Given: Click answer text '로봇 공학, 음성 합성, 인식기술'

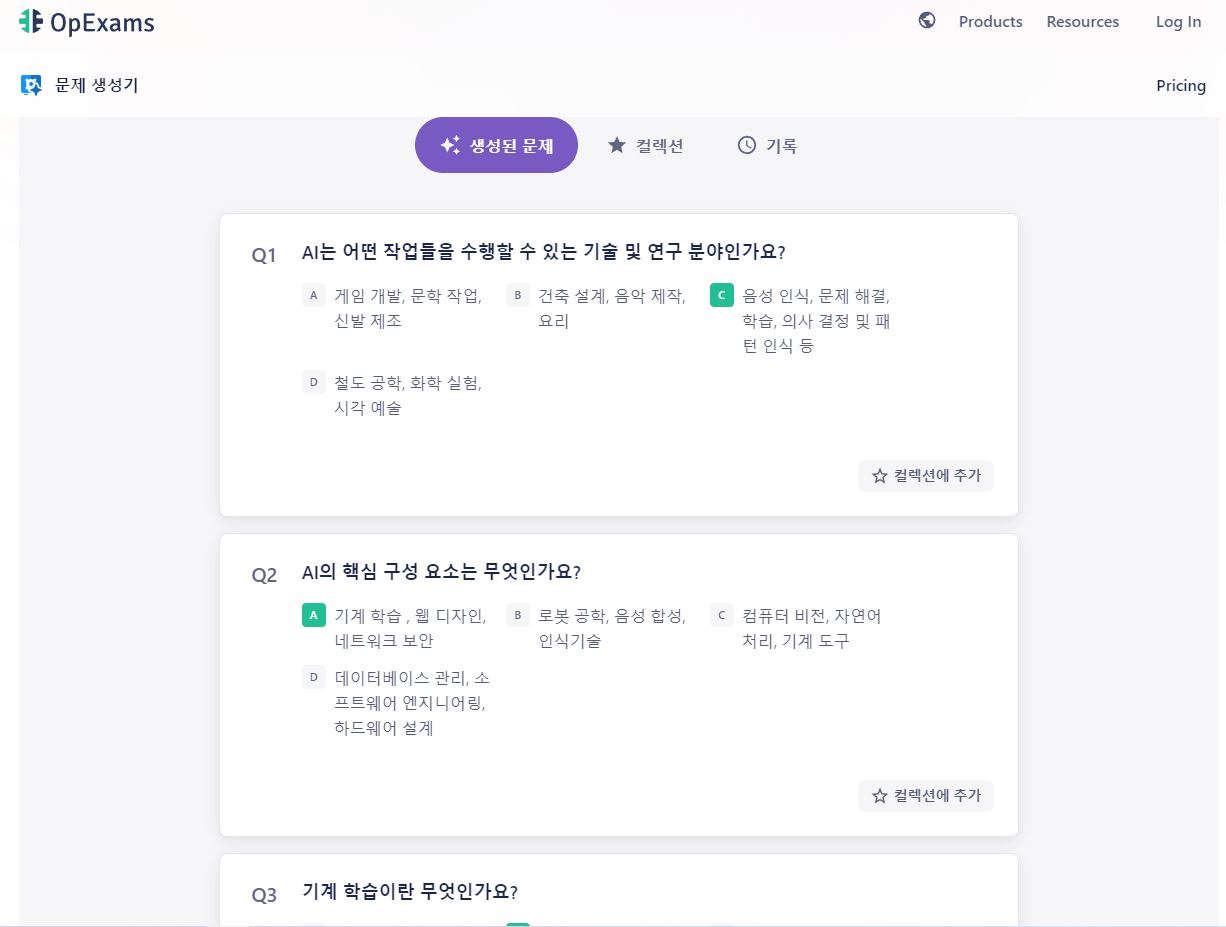Looking at the screenshot, I should pyautogui.click(x=612, y=628).
